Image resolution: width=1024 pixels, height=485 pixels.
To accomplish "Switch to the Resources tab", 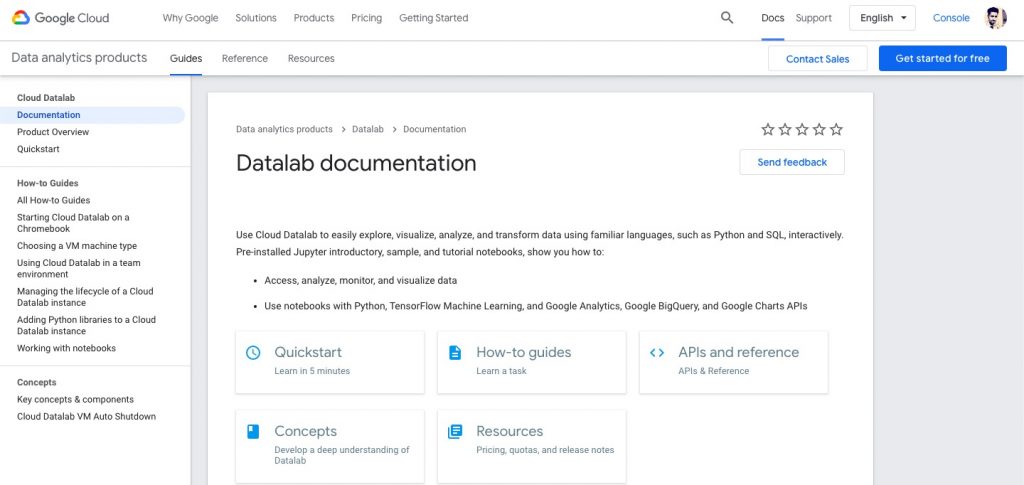I will 311,58.
